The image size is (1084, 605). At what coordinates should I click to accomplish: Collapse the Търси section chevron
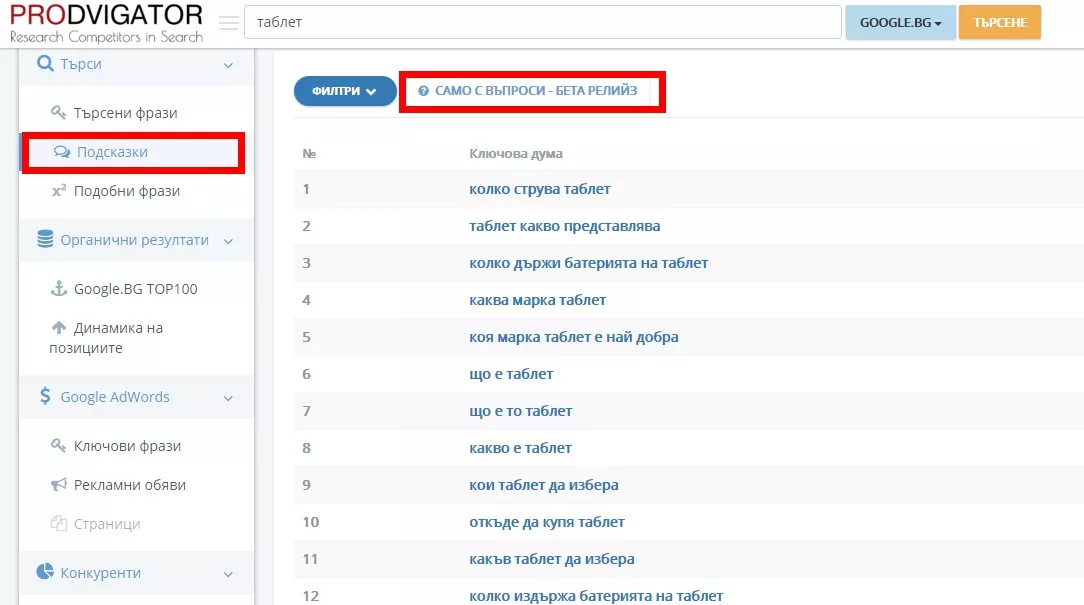click(x=228, y=65)
